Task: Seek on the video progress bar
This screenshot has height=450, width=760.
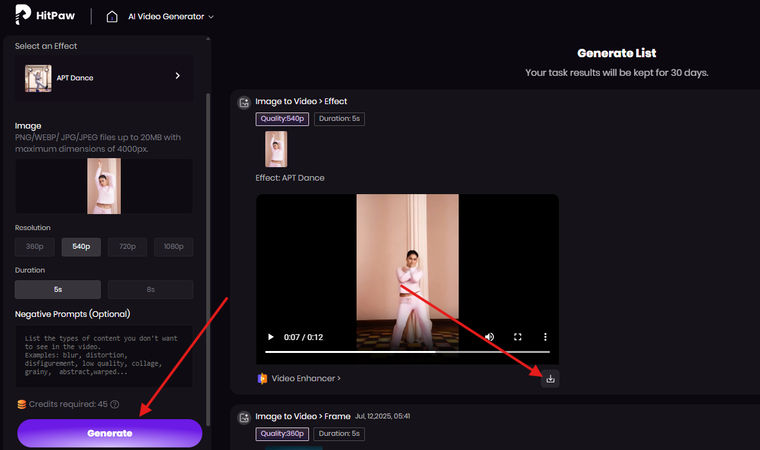Action: click(408, 352)
